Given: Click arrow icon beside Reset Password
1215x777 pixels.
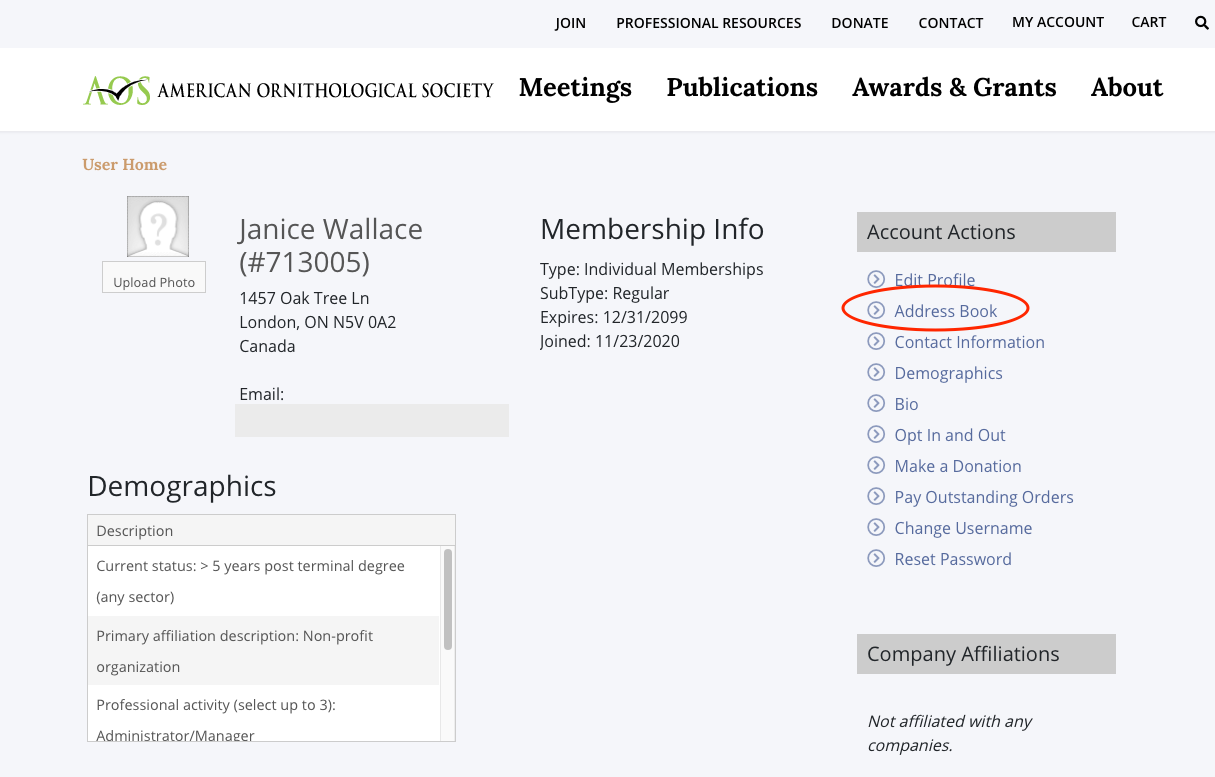Looking at the screenshot, I should [x=876, y=559].
